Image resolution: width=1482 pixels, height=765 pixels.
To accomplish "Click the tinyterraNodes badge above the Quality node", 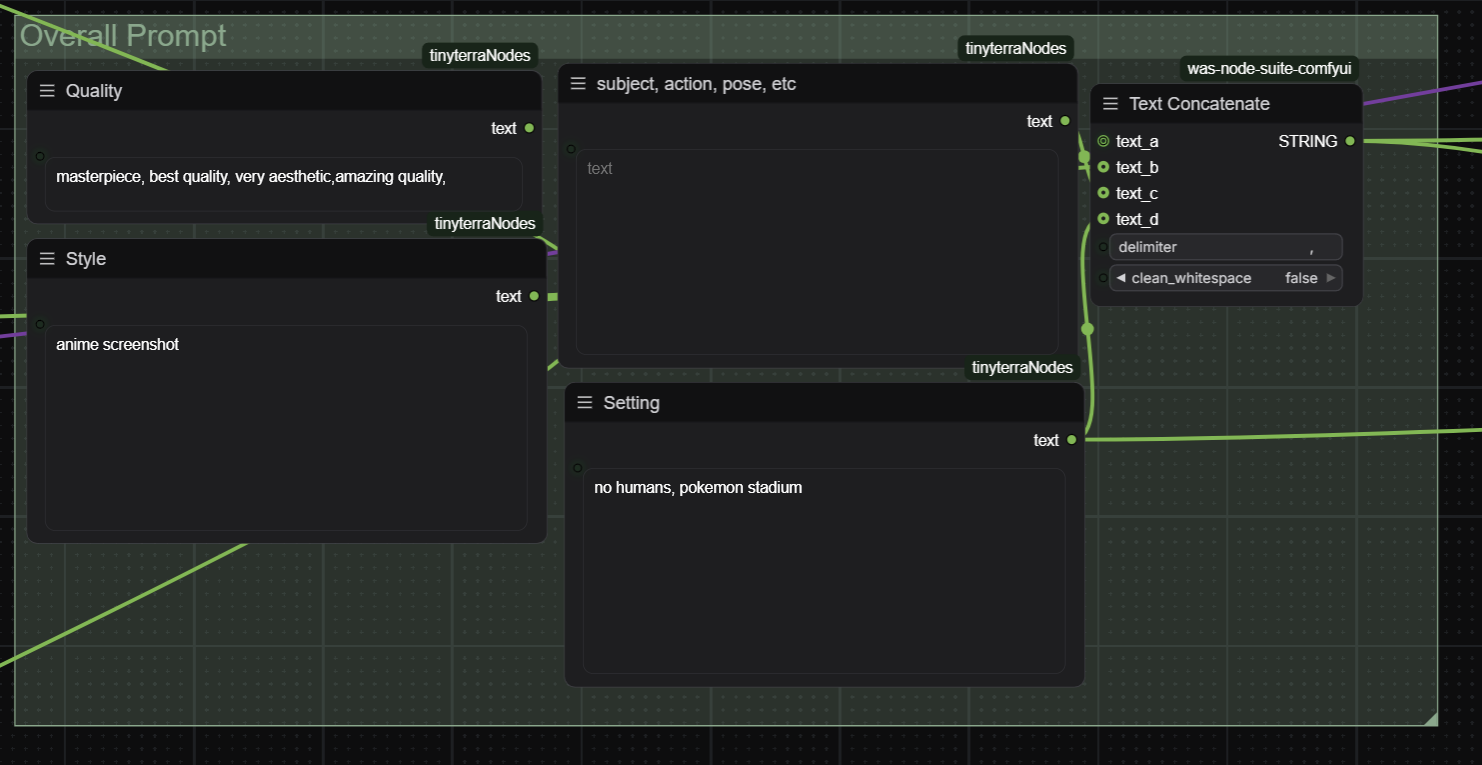I will tap(480, 55).
